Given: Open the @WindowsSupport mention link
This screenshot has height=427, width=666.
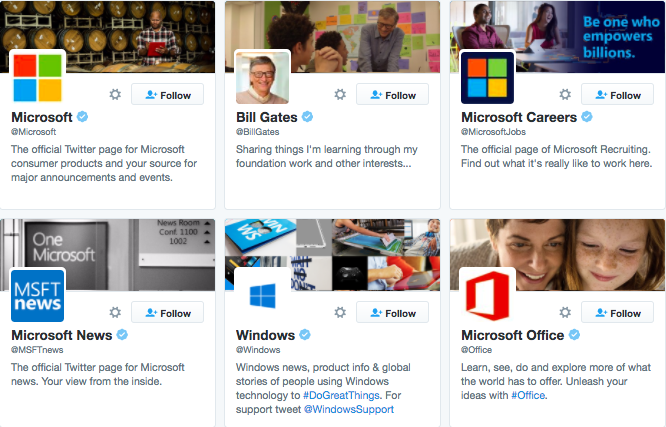Looking at the screenshot, I should tap(349, 409).
